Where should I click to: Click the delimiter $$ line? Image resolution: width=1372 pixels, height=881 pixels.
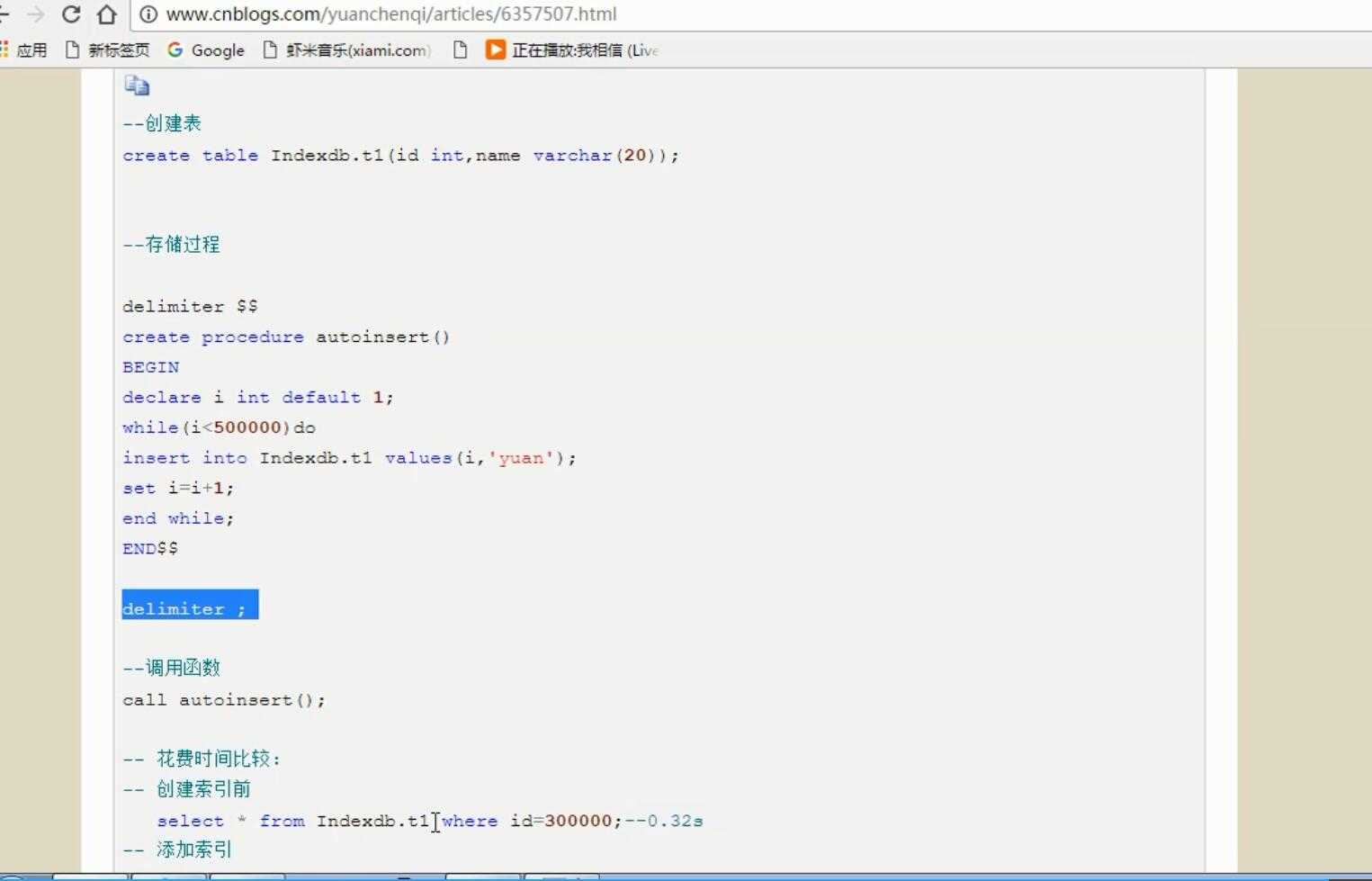[x=190, y=307]
